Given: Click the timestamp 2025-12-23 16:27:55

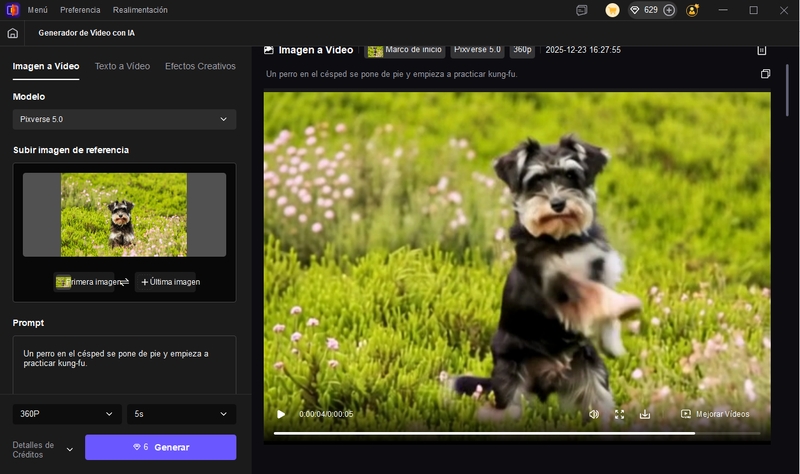Looking at the screenshot, I should tap(583, 50).
